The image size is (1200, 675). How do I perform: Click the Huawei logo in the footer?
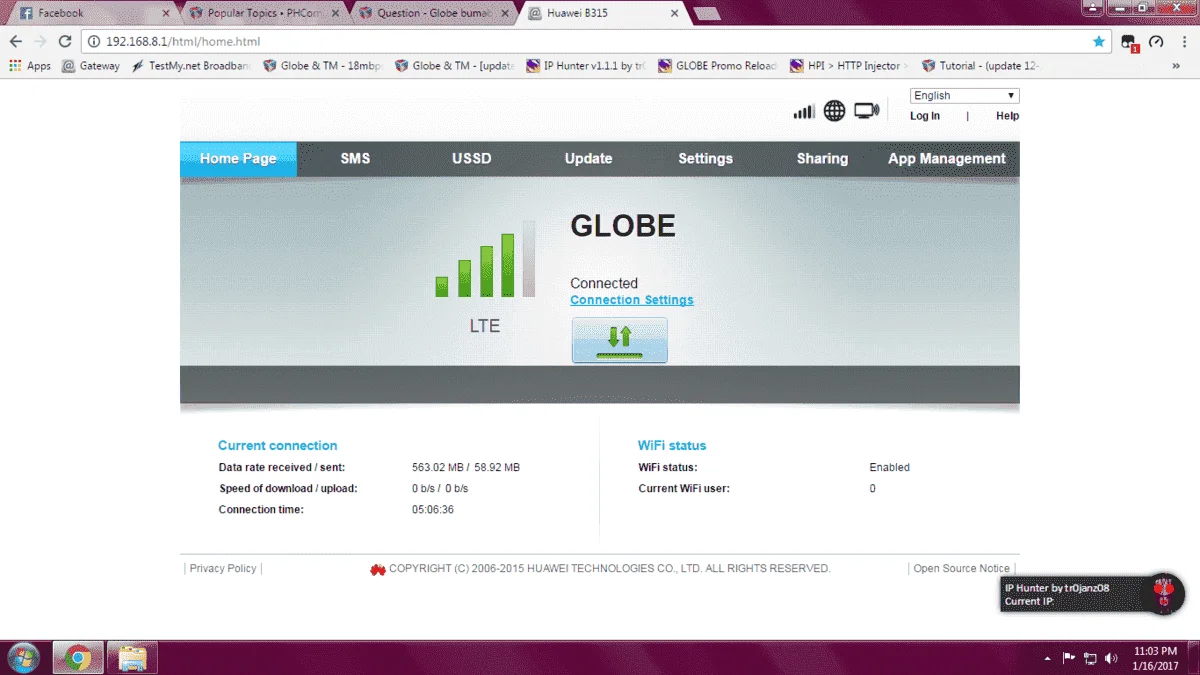(378, 569)
